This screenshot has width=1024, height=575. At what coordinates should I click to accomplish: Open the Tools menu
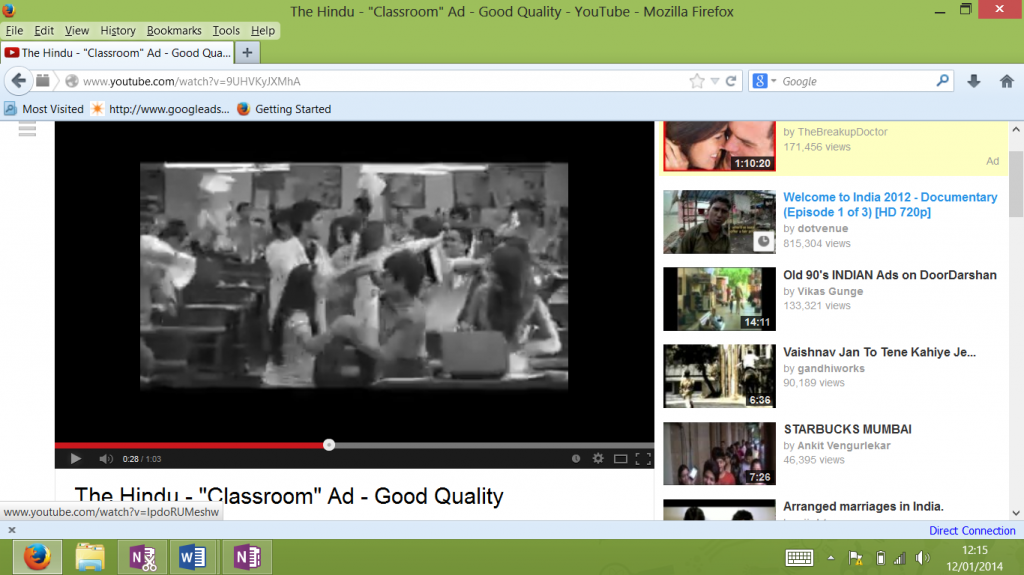(x=226, y=31)
